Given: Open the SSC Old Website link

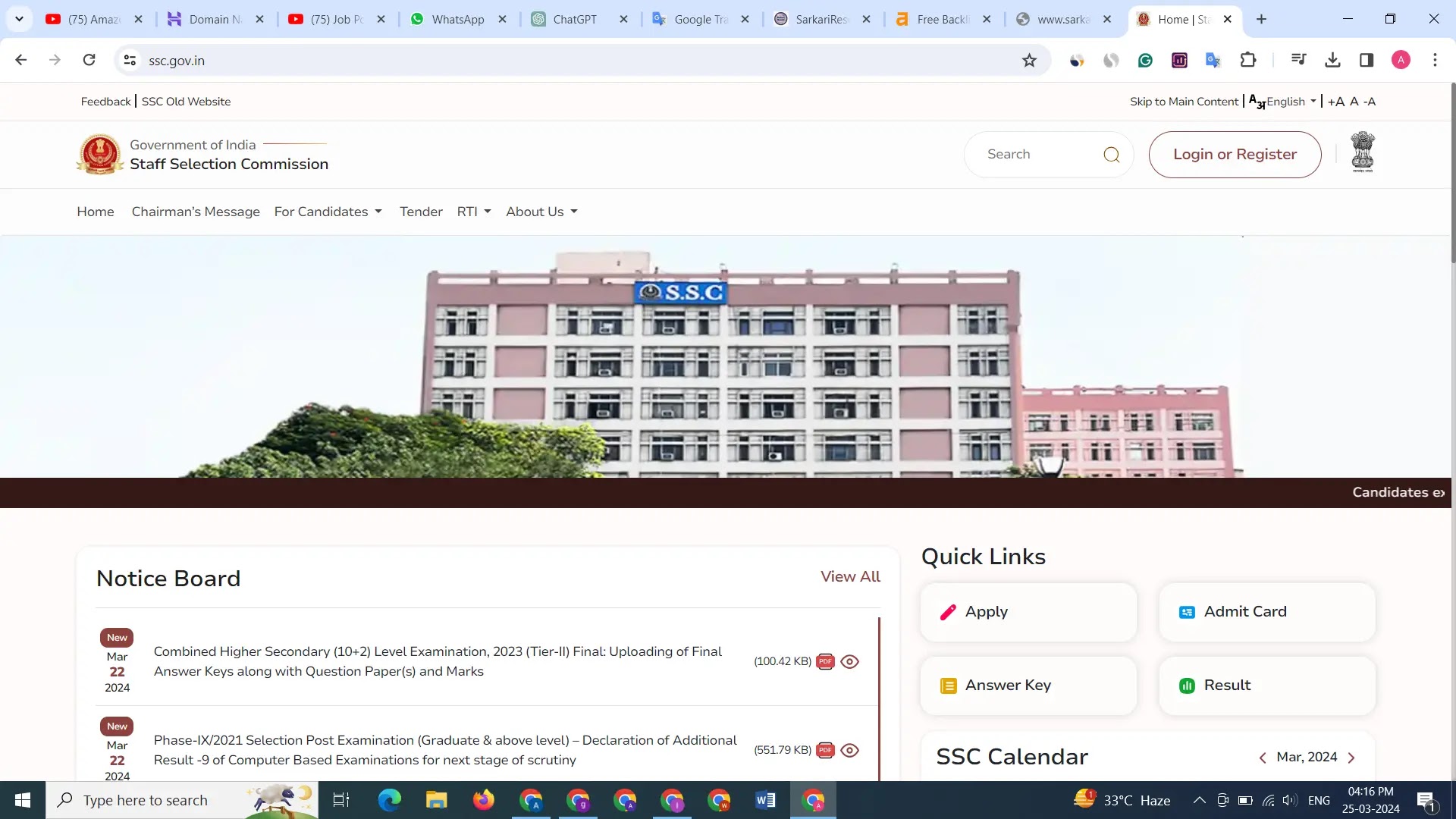Looking at the screenshot, I should (x=186, y=102).
